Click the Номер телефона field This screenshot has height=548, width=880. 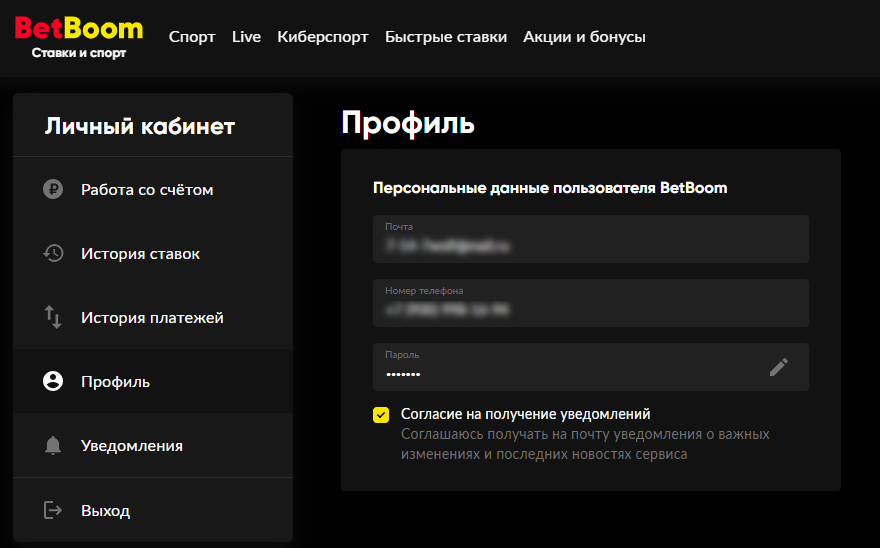pyautogui.click(x=590, y=303)
